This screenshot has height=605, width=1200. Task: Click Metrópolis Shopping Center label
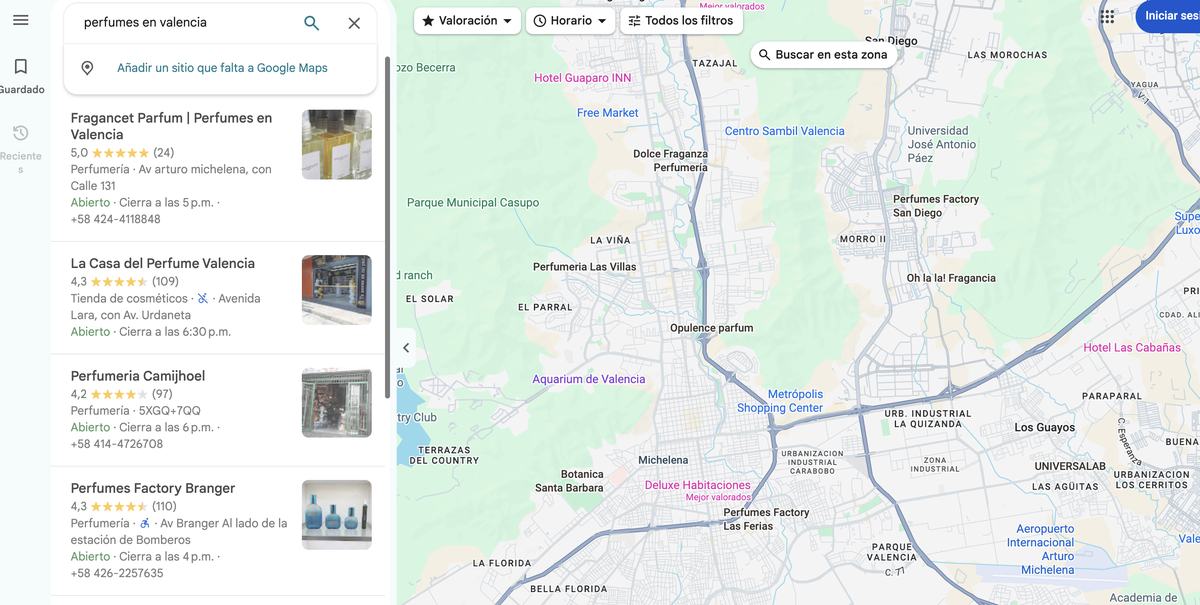(x=780, y=401)
